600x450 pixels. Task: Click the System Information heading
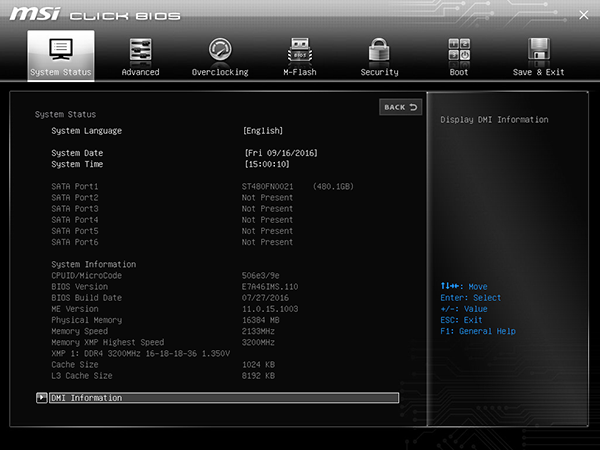(93, 264)
